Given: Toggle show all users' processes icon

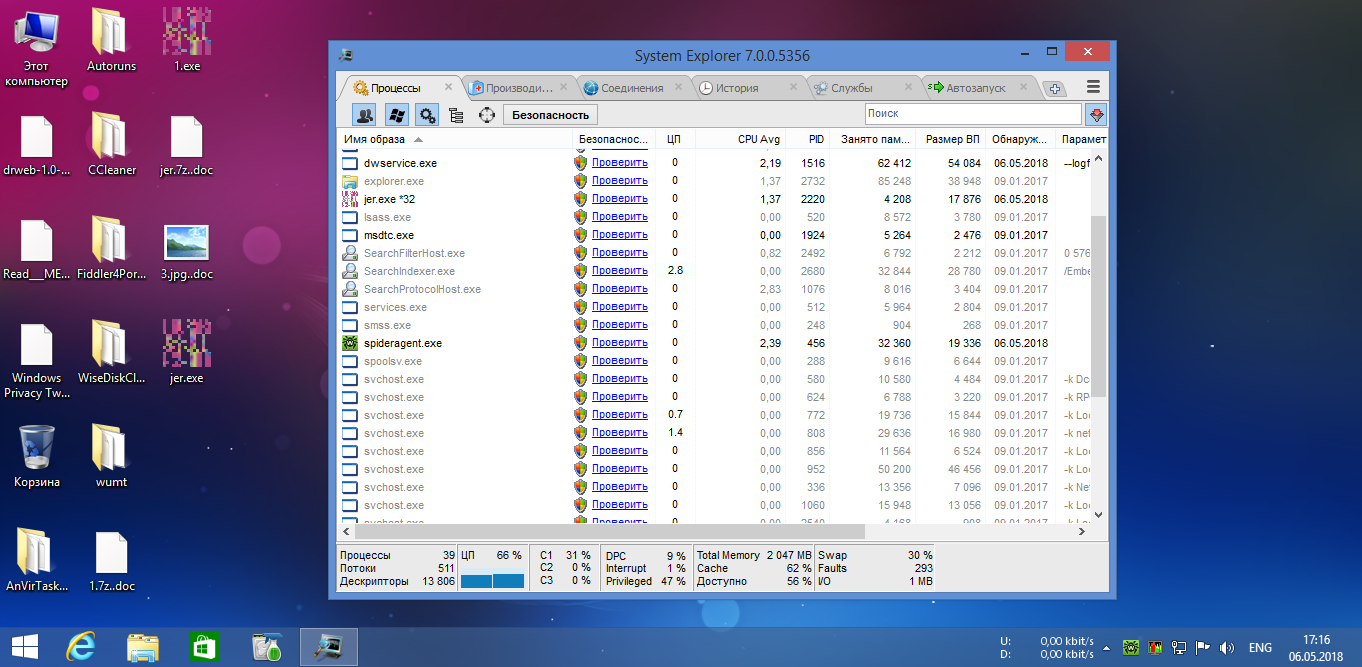Looking at the screenshot, I should click(x=365, y=115).
